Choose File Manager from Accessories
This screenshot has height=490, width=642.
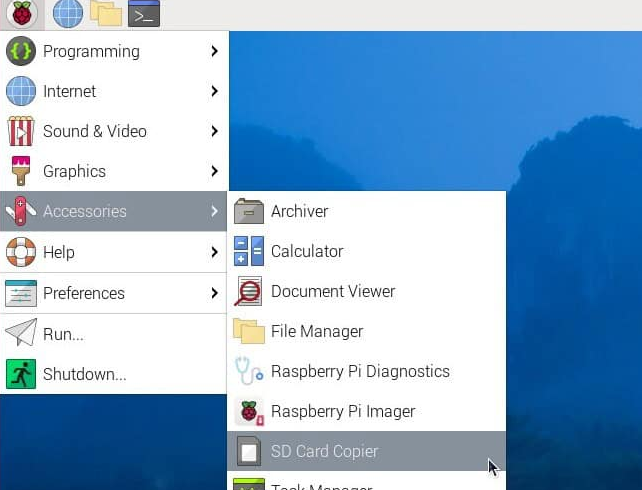pos(316,331)
